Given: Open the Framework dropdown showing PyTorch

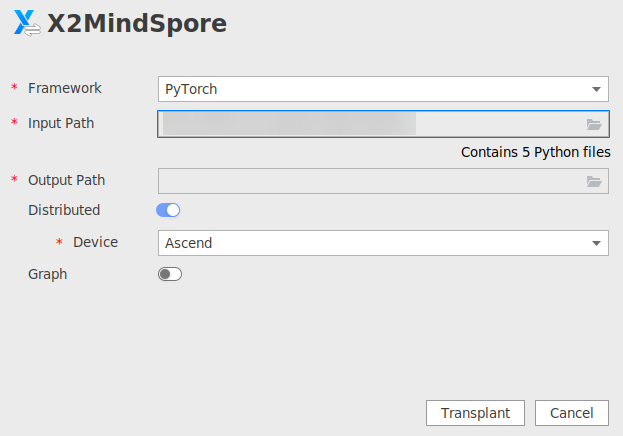Looking at the screenshot, I should click(383, 89).
